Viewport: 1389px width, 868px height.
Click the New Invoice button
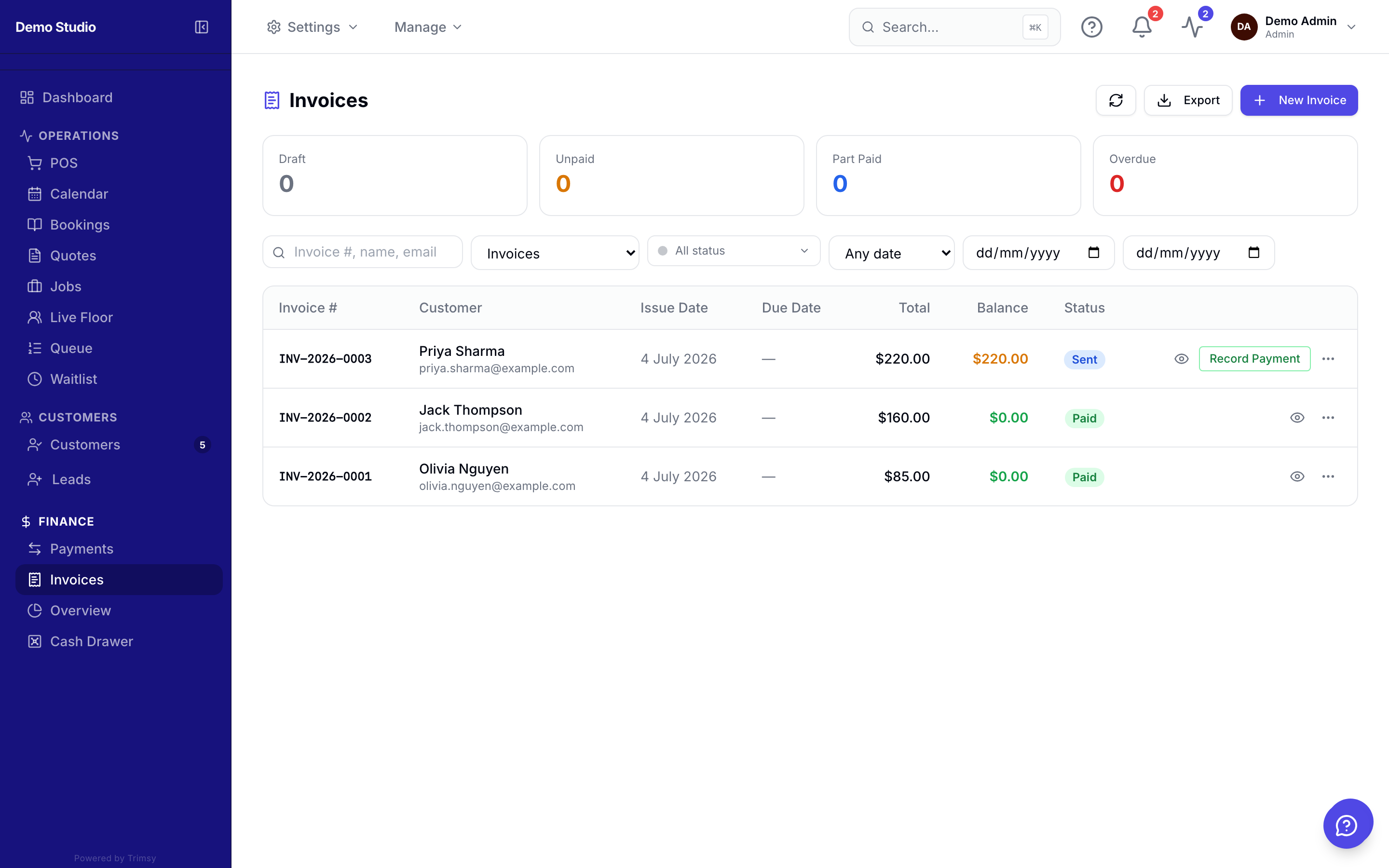coord(1298,100)
